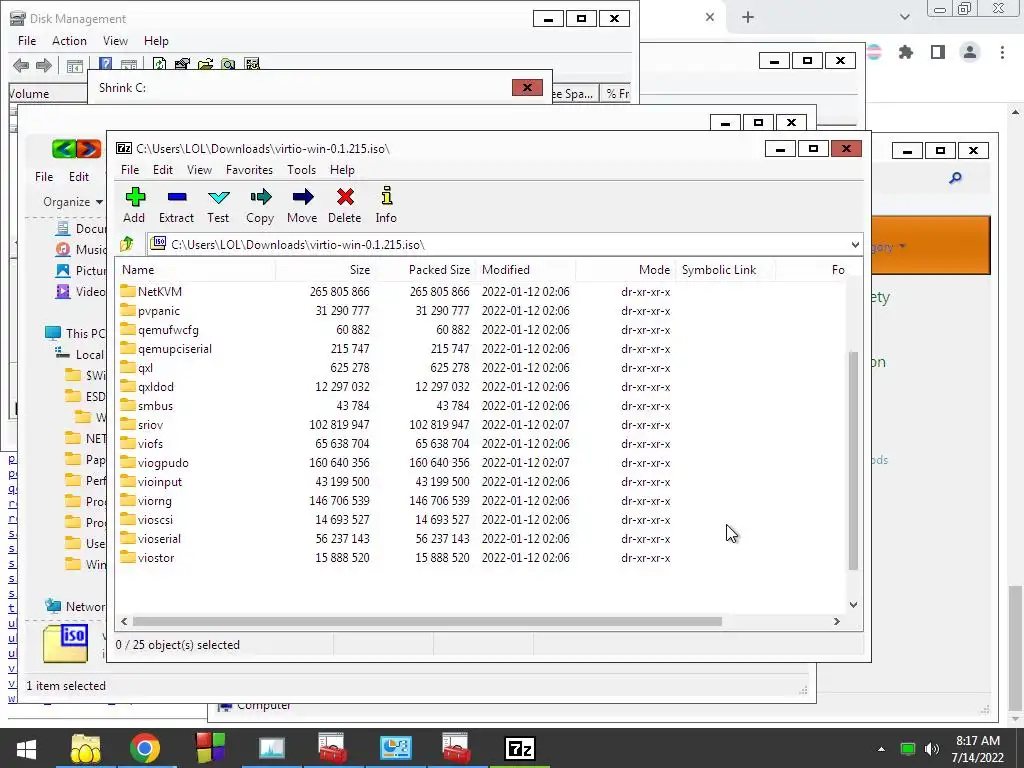Open Chrome from the taskbar
Screen dimensions: 1024x768
pos(145,748)
